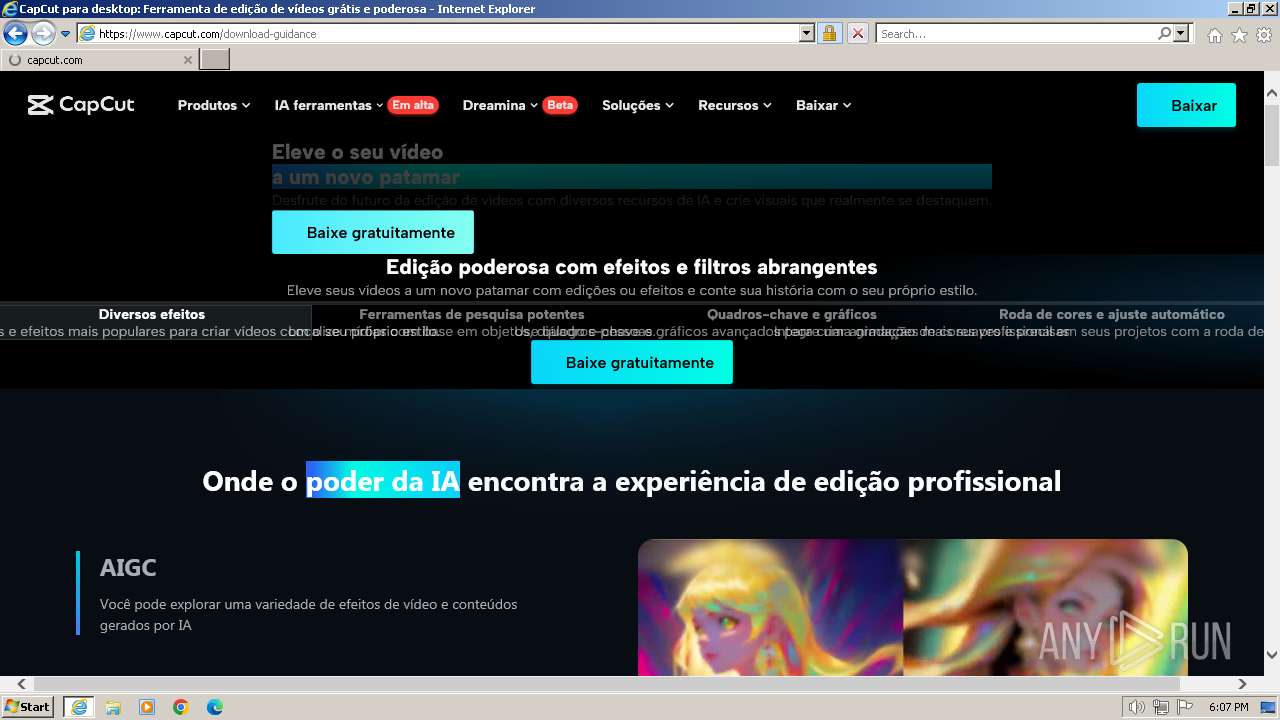Click the horizontal scrollbar thumb

(x=608, y=684)
